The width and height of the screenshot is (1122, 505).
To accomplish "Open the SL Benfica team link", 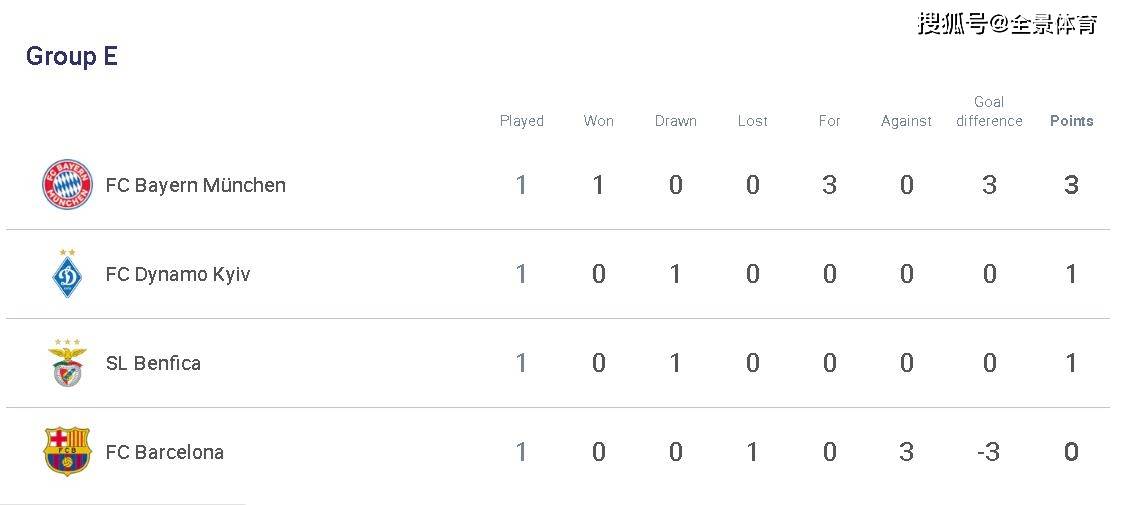I will coord(153,363).
